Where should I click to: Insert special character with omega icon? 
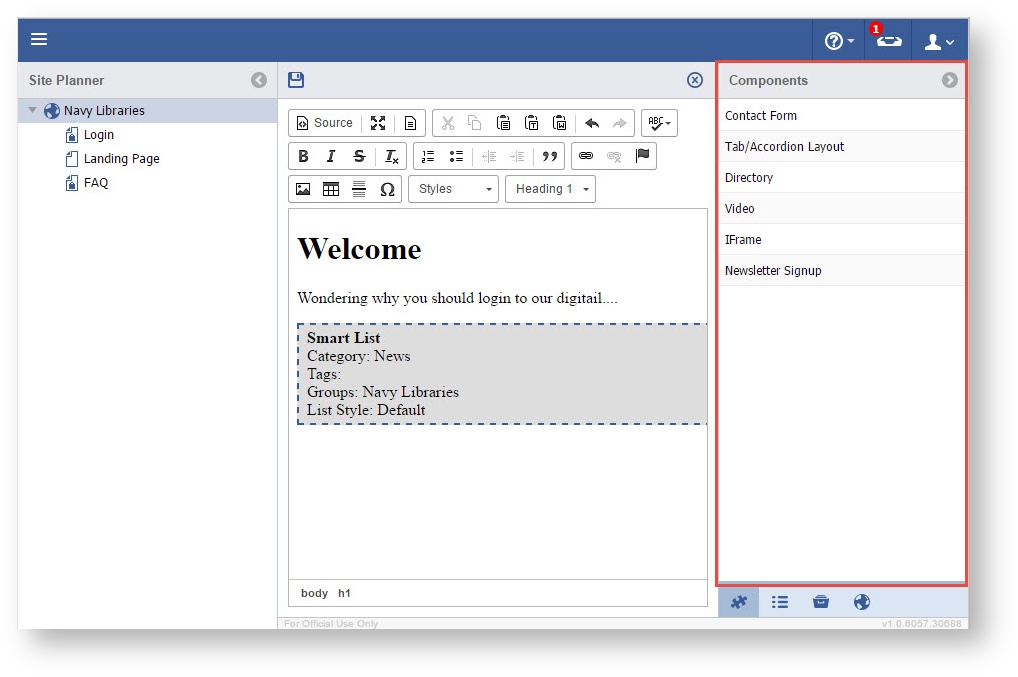(387, 189)
